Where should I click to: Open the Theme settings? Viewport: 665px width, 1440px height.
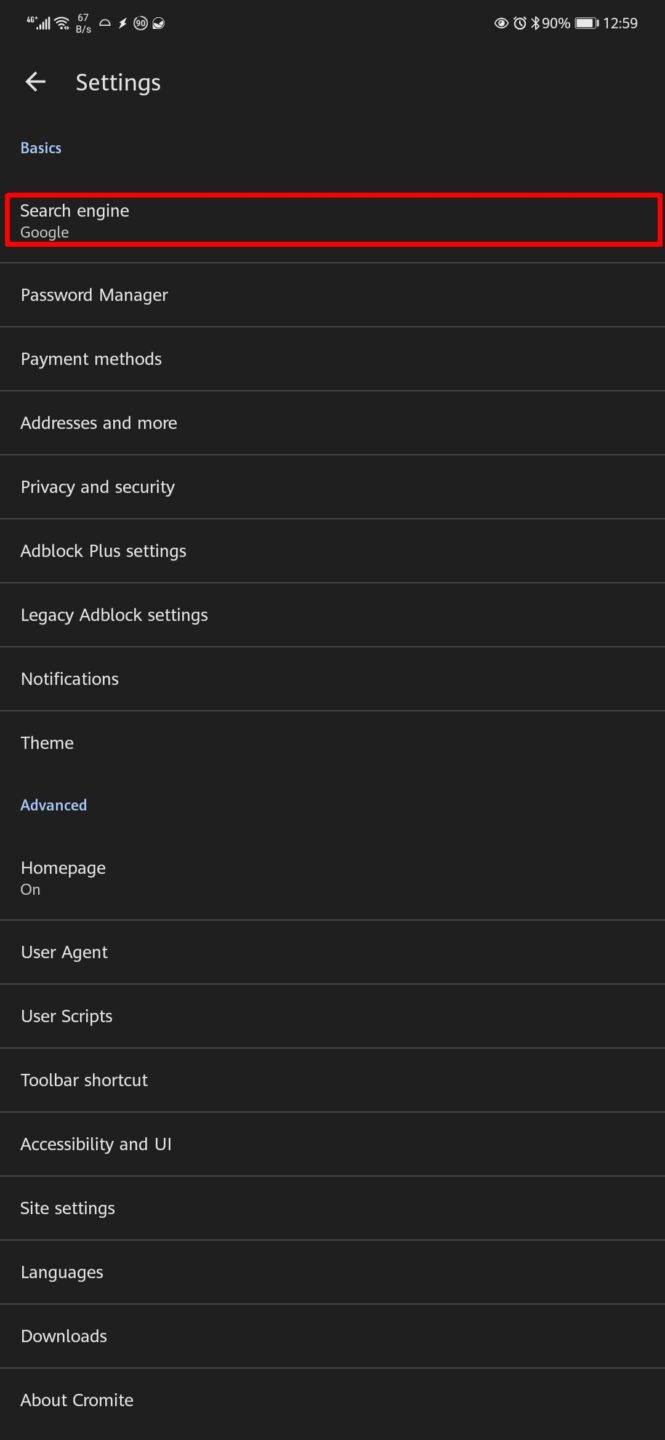pyautogui.click(x=332, y=742)
